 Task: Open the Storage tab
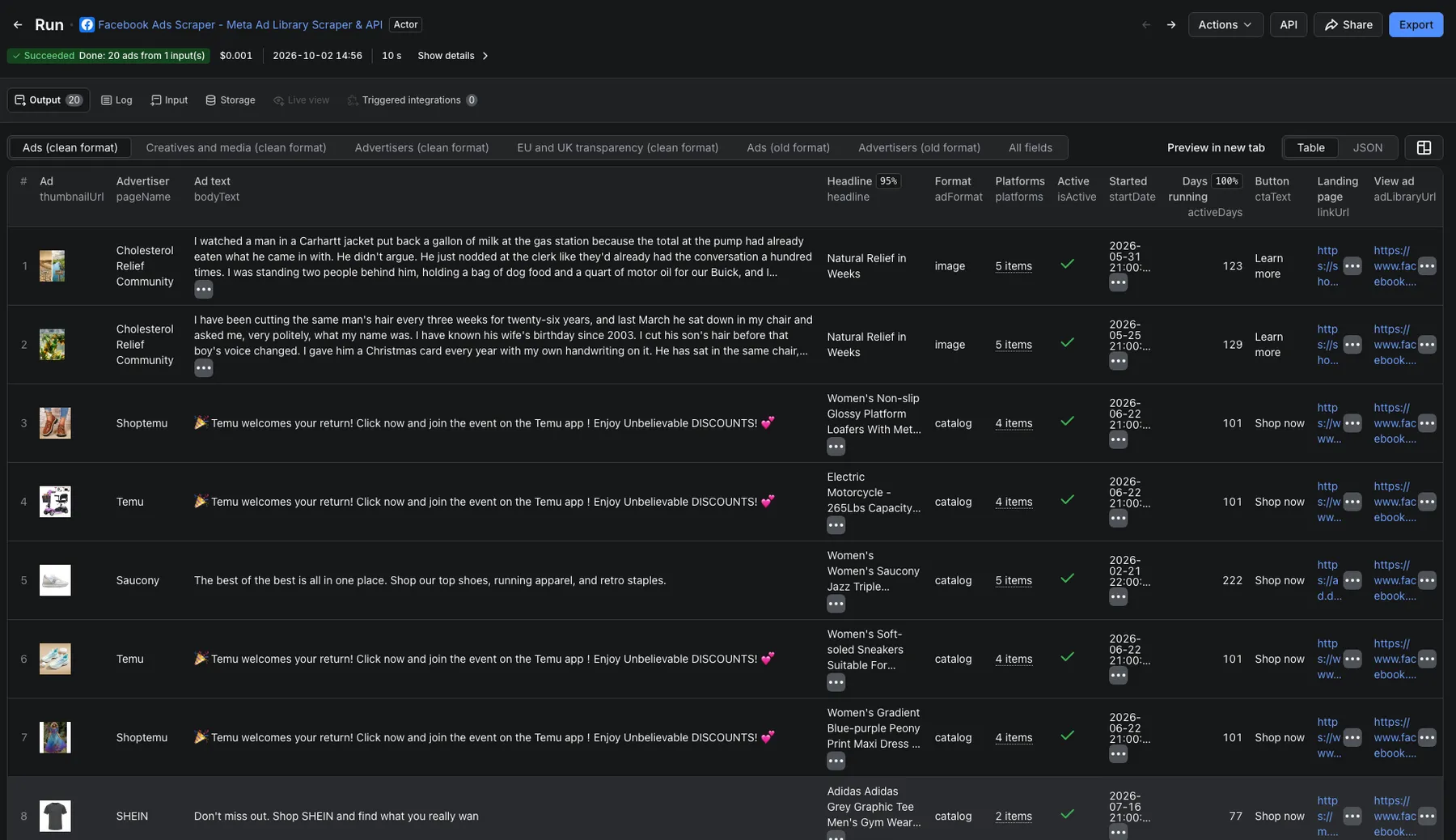click(231, 100)
